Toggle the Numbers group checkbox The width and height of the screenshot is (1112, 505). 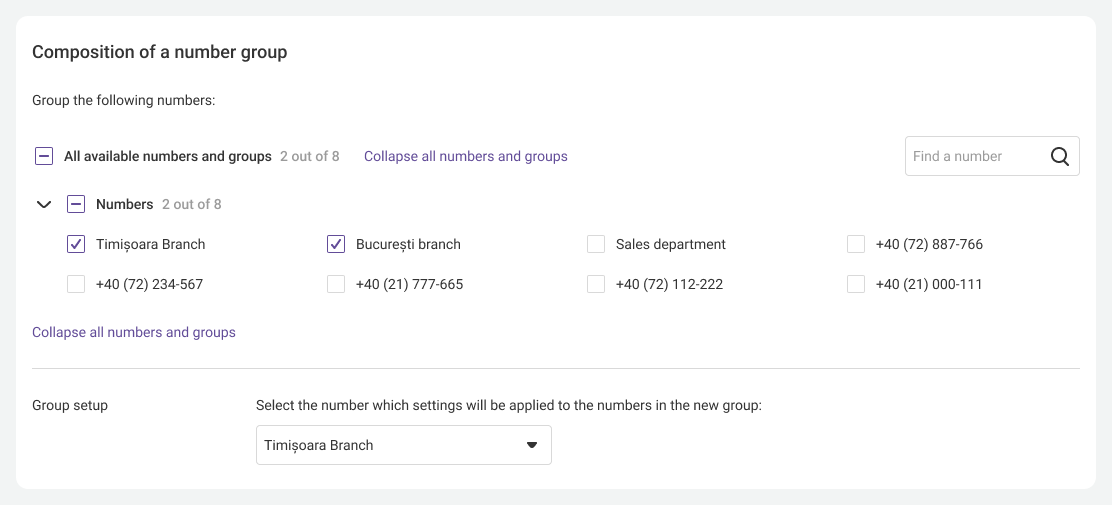76,204
